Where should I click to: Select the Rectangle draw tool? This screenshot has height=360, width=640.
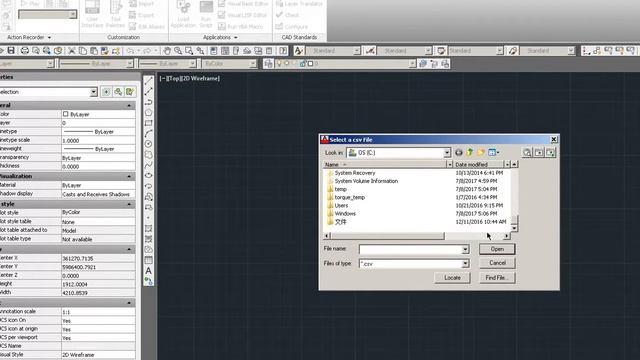[149, 123]
